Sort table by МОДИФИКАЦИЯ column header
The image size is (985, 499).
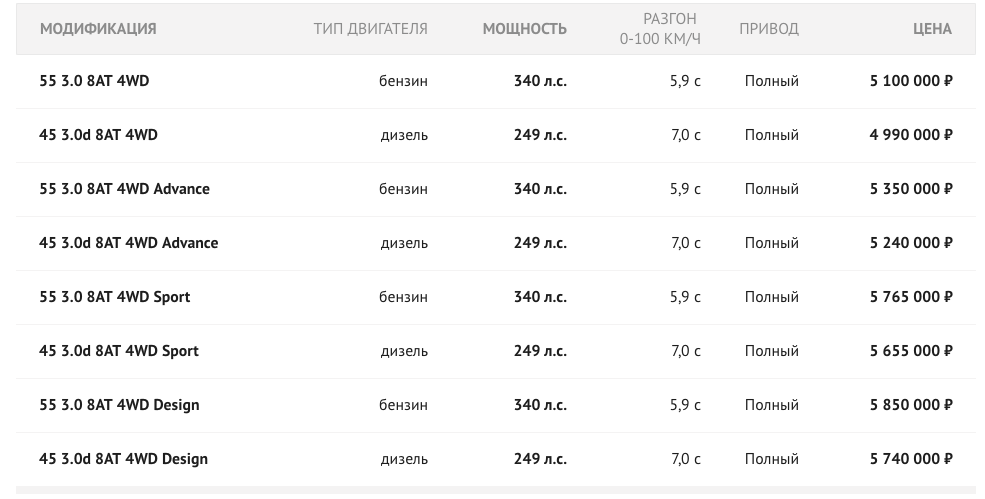click(98, 29)
